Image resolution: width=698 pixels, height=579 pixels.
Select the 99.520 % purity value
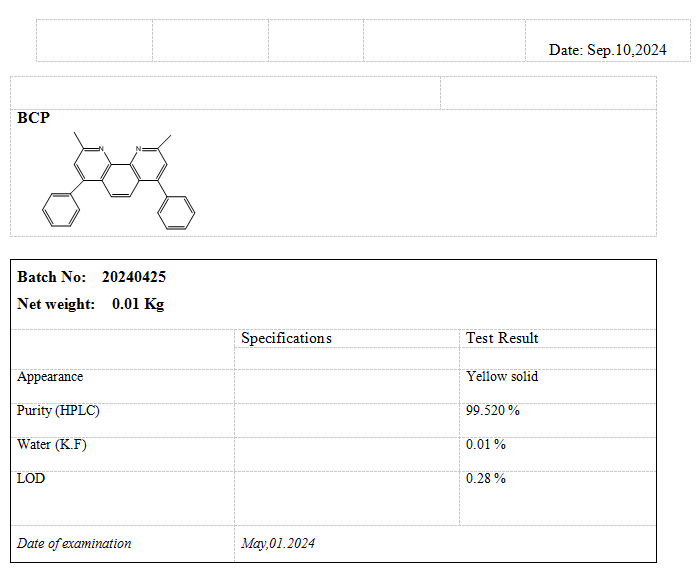(x=493, y=411)
